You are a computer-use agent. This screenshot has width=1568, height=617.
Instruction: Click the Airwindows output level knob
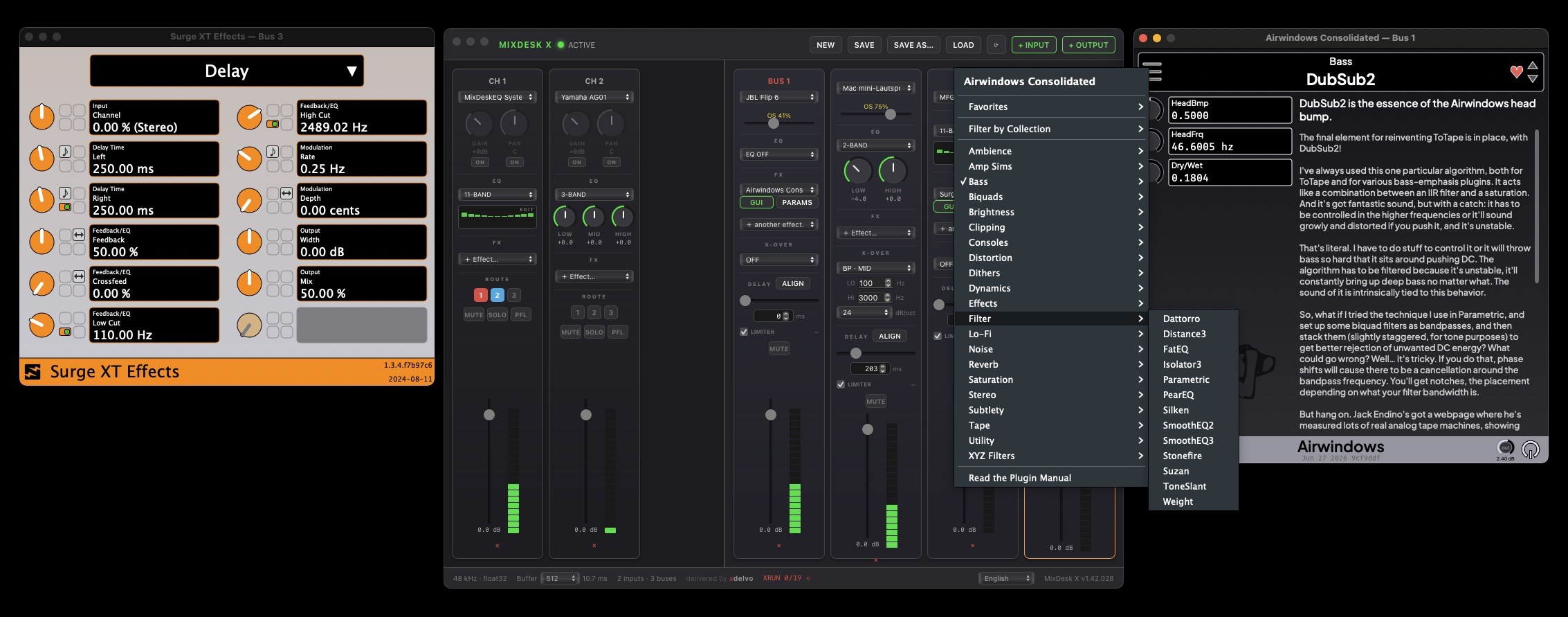click(1505, 447)
